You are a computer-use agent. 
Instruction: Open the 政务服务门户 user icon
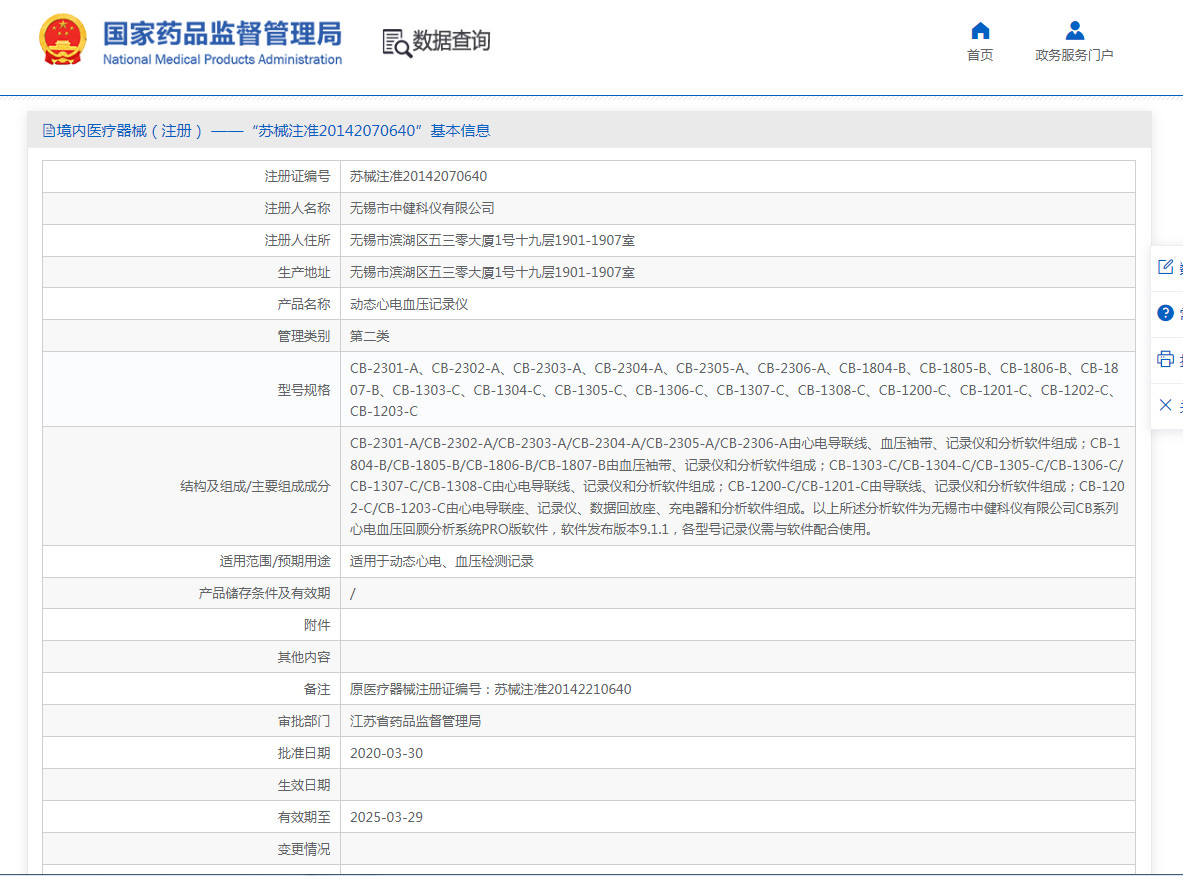[1074, 31]
